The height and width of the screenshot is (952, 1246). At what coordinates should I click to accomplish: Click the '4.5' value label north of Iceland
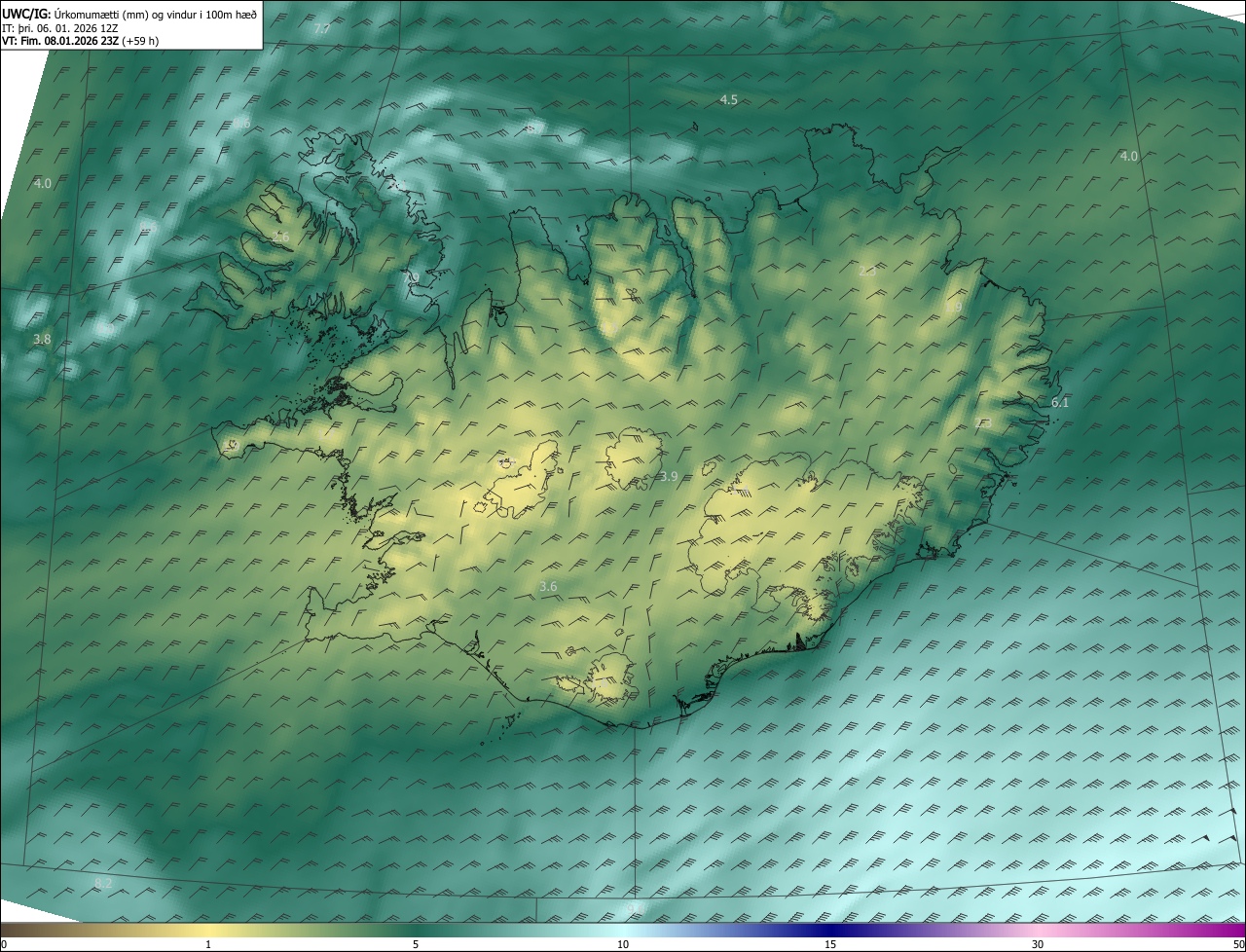point(728,100)
